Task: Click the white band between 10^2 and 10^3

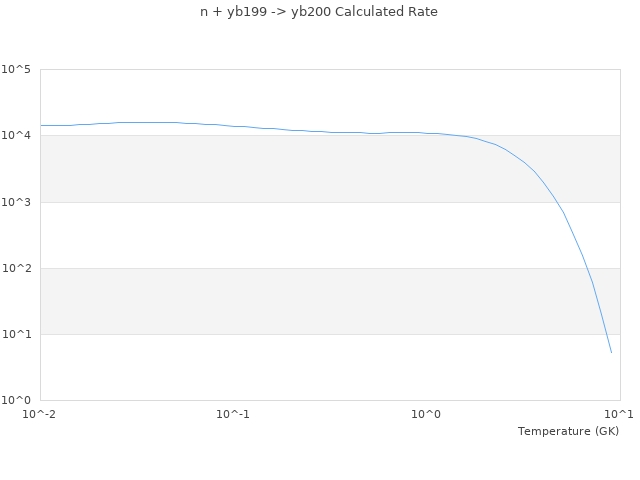Action: [300, 235]
